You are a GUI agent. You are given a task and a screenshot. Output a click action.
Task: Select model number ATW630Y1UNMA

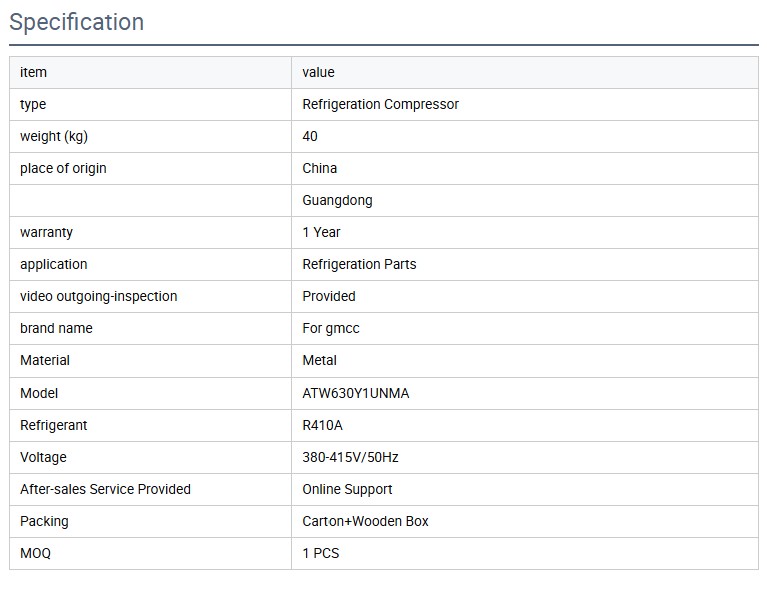click(356, 393)
